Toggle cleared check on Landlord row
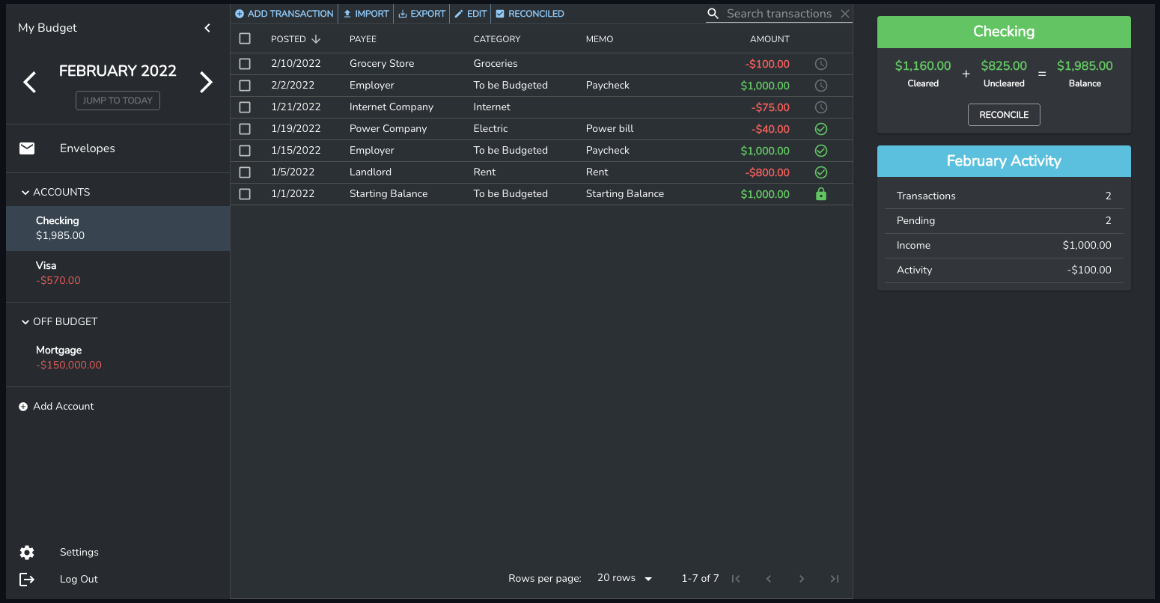Image resolution: width=1160 pixels, height=603 pixels. click(x=820, y=172)
